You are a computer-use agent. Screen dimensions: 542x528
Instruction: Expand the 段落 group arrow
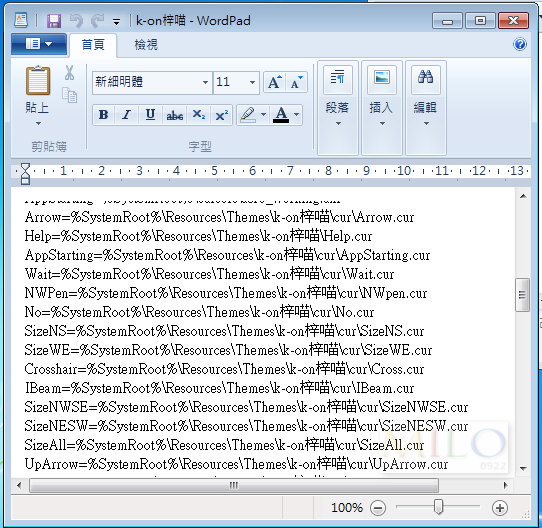coord(338,123)
